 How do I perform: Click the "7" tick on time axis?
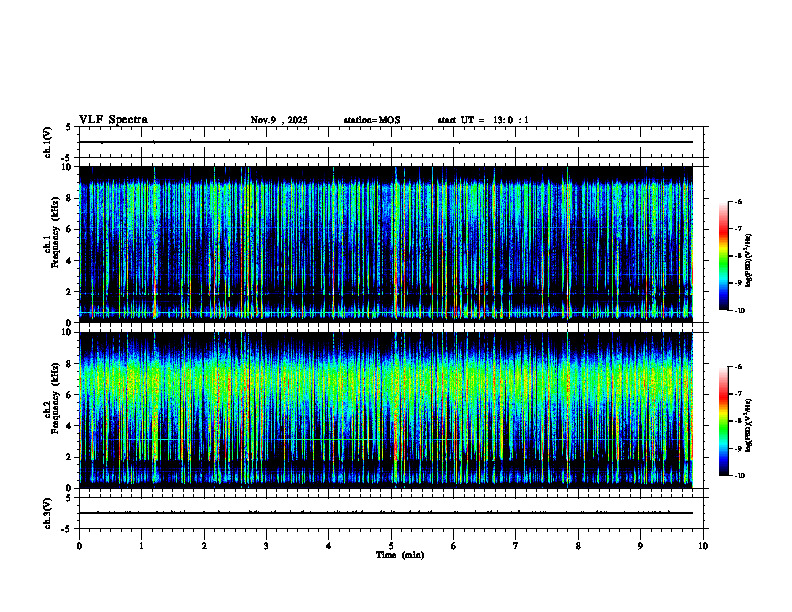516,546
